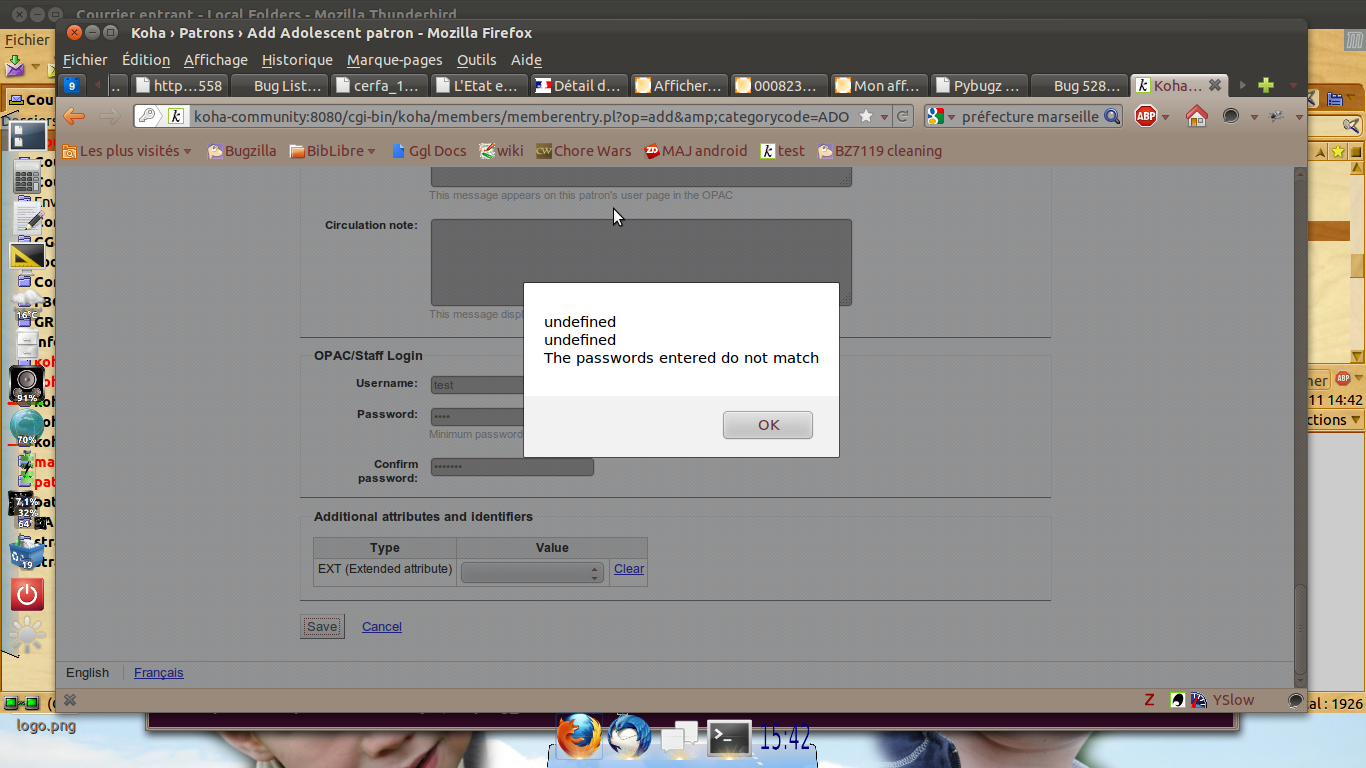Reload the page using the refresh icon

[x=902, y=117]
